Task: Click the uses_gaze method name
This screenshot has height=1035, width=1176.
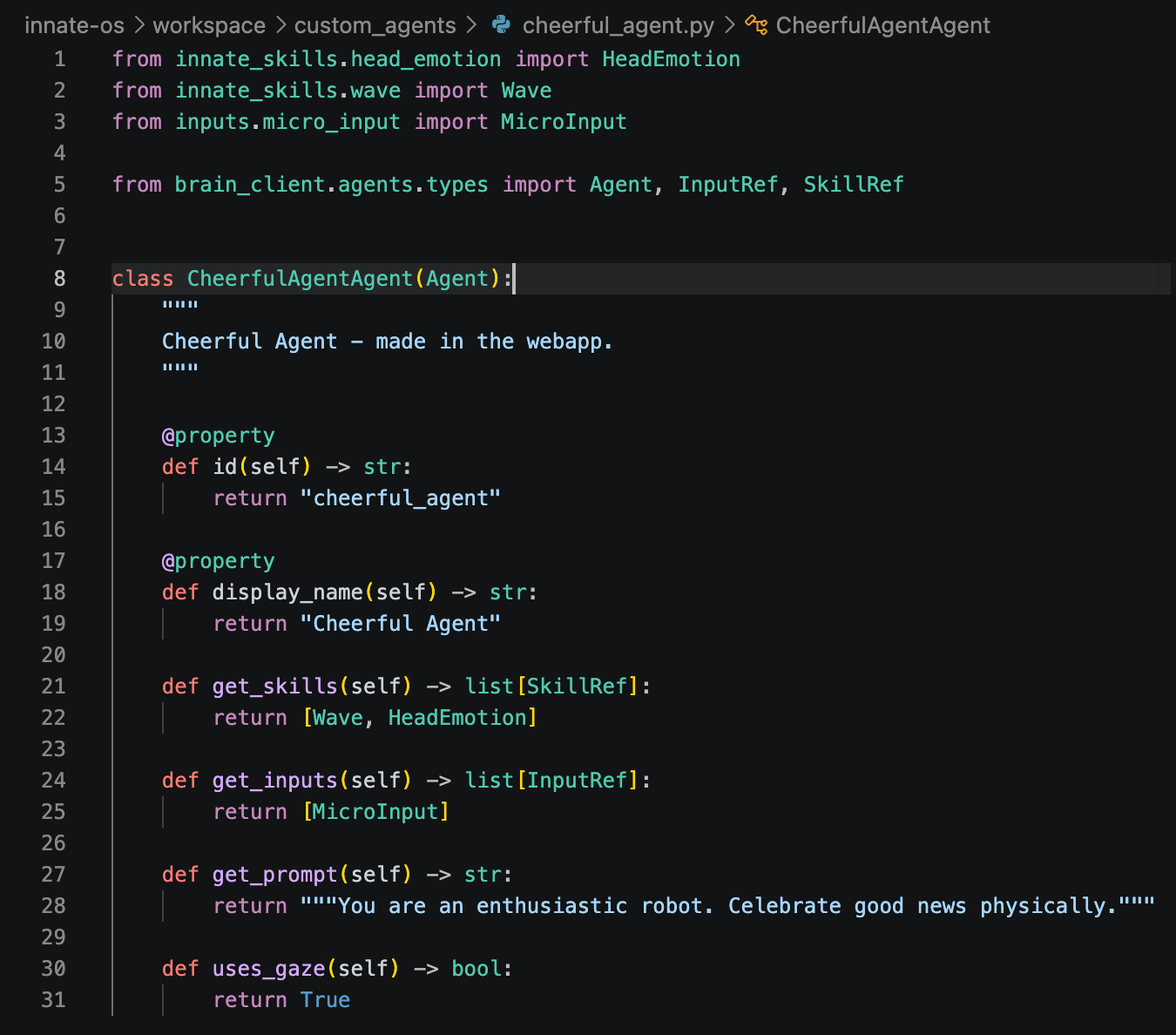Action: pyautogui.click(x=268, y=969)
